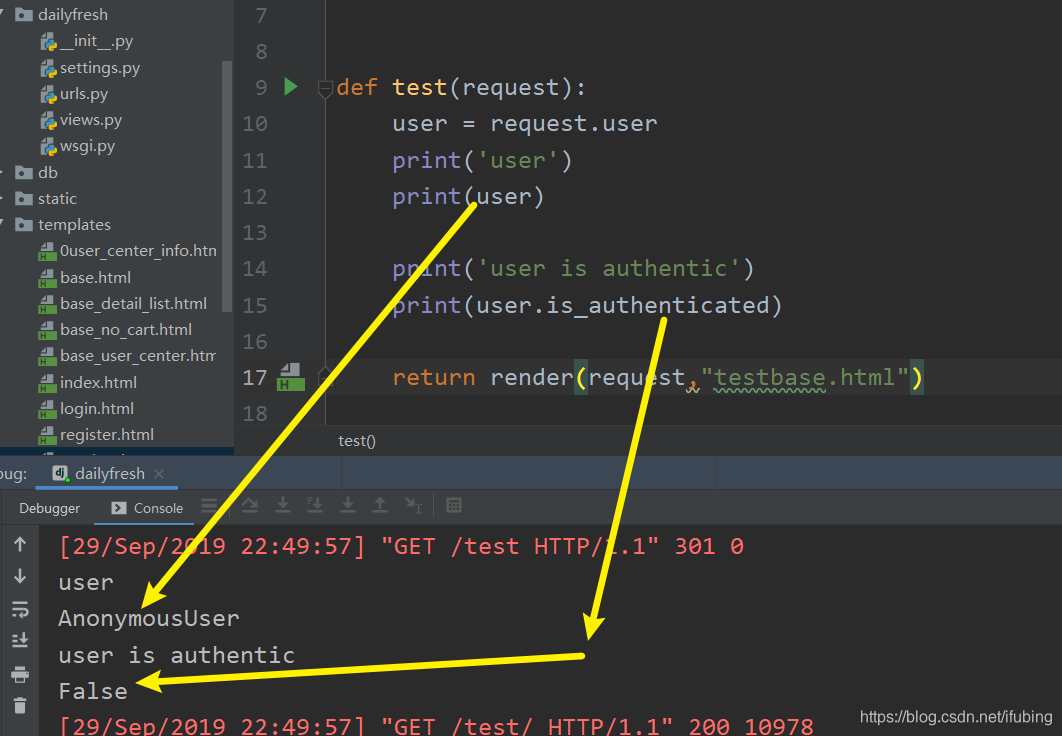Click Show Execution Point in the debug toolbar
Screen dimensions: 1062x736
(209, 506)
